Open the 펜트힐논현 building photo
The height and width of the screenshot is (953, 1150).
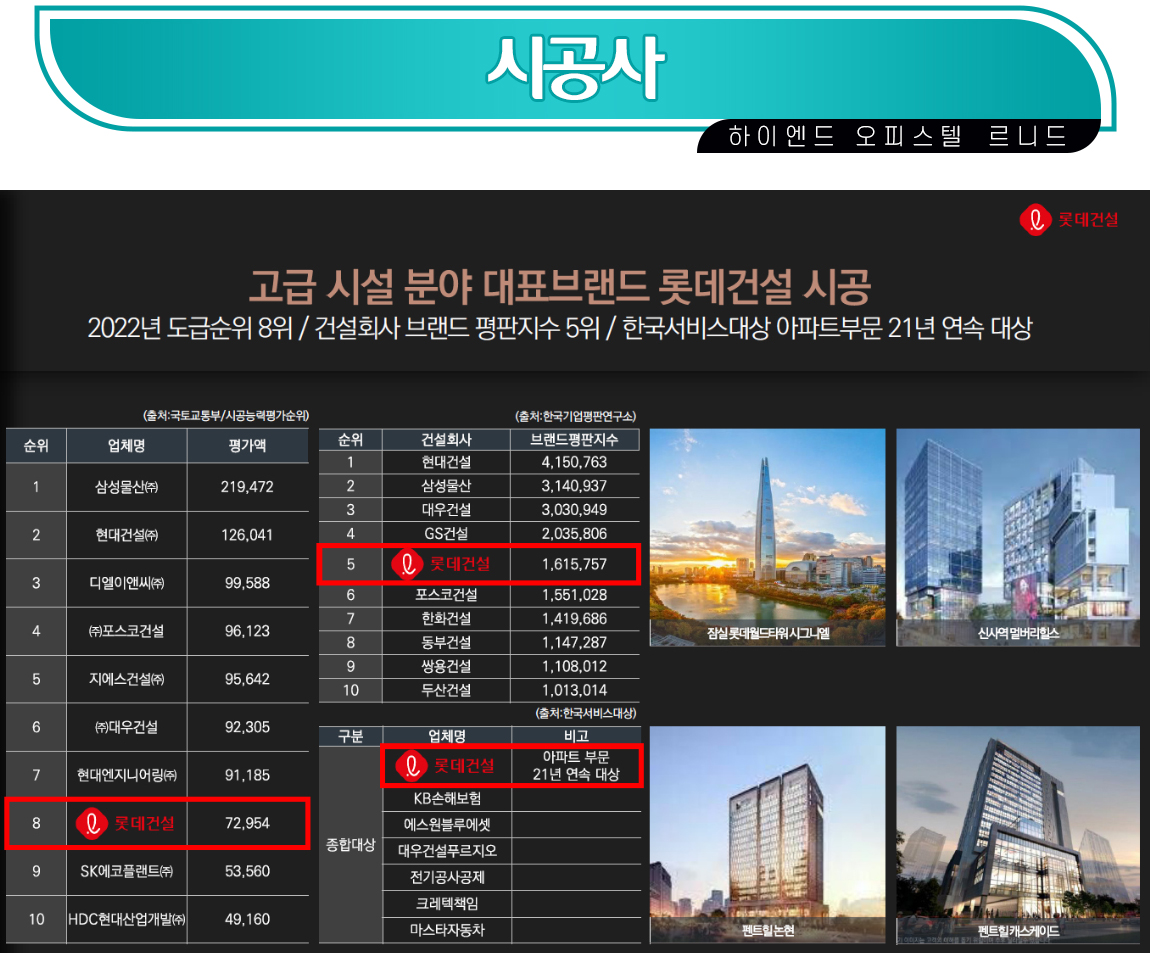[x=767, y=834]
